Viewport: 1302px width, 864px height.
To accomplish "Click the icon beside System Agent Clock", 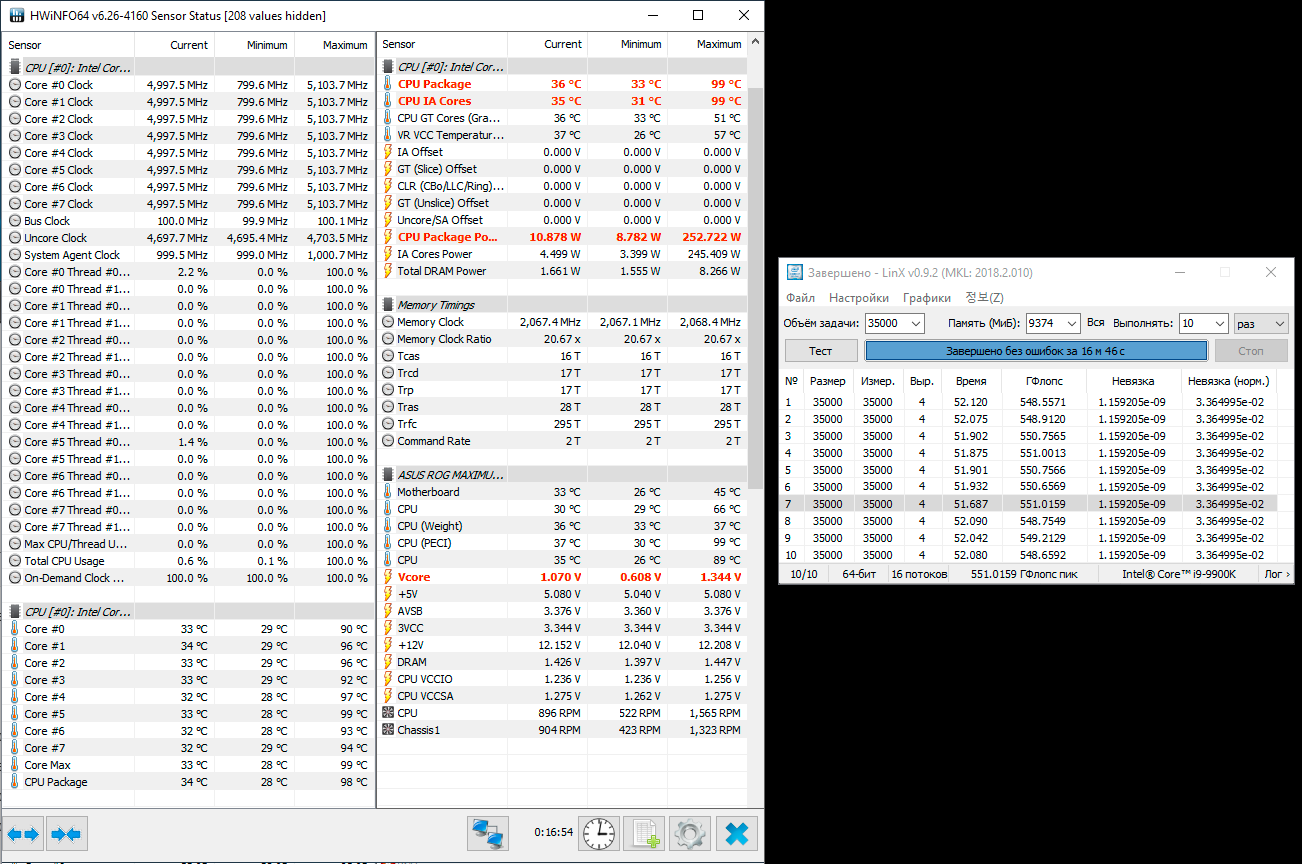I will tap(15, 255).
